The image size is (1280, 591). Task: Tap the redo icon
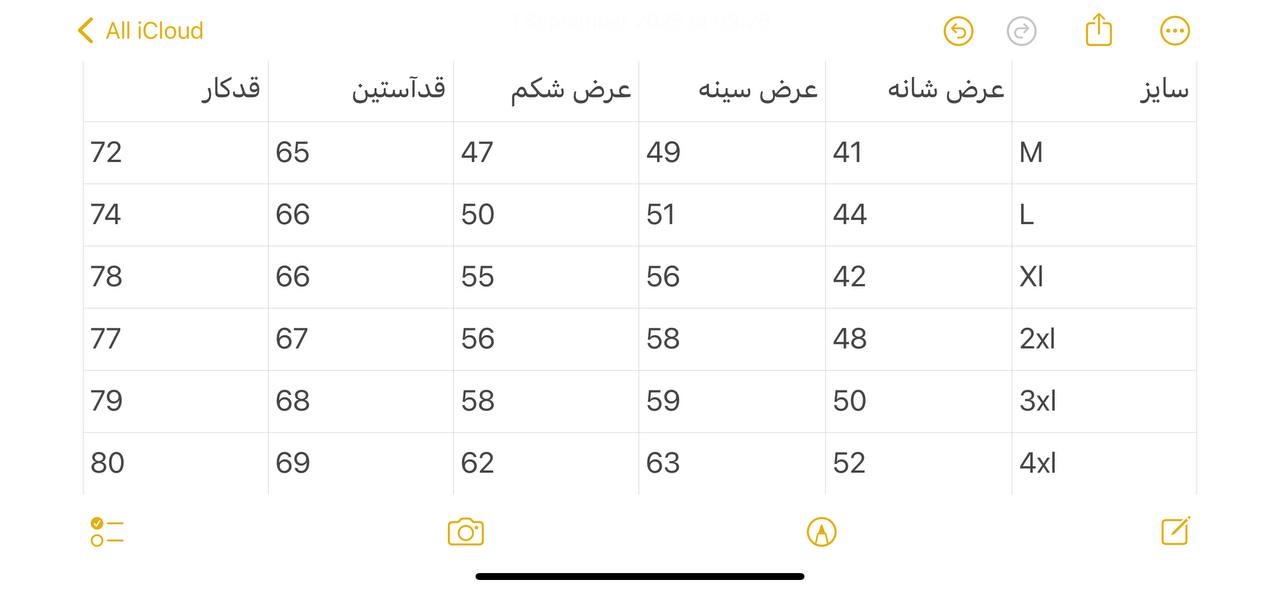[1021, 31]
